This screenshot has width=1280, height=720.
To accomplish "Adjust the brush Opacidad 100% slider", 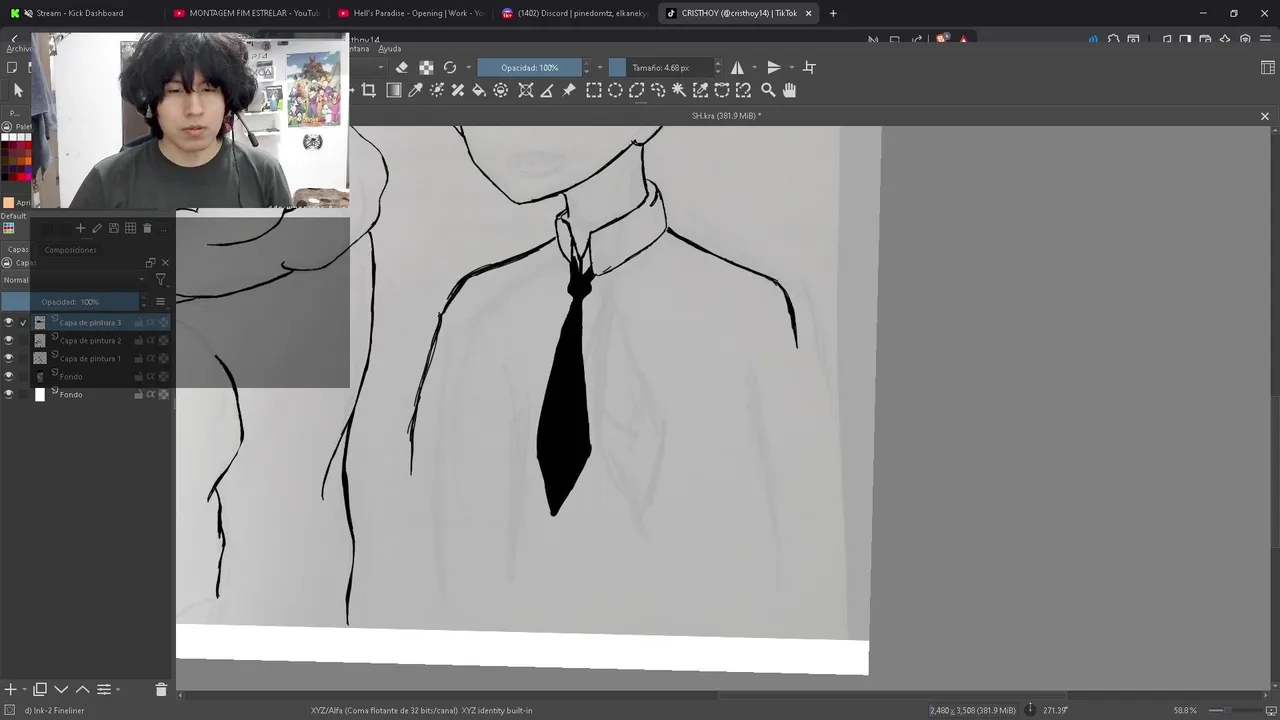I will point(529,67).
